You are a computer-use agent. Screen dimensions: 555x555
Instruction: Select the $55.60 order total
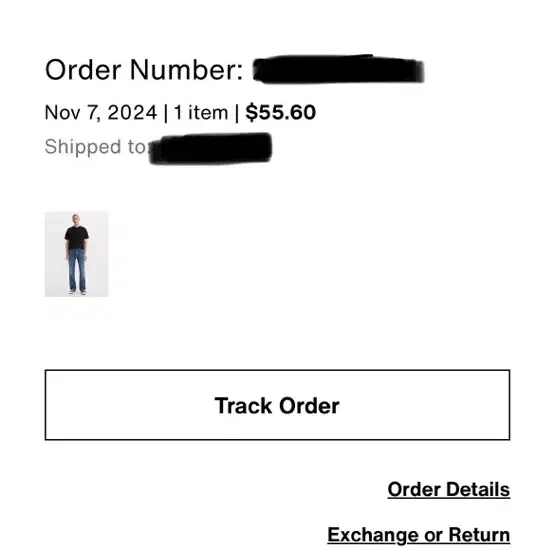[x=281, y=112]
